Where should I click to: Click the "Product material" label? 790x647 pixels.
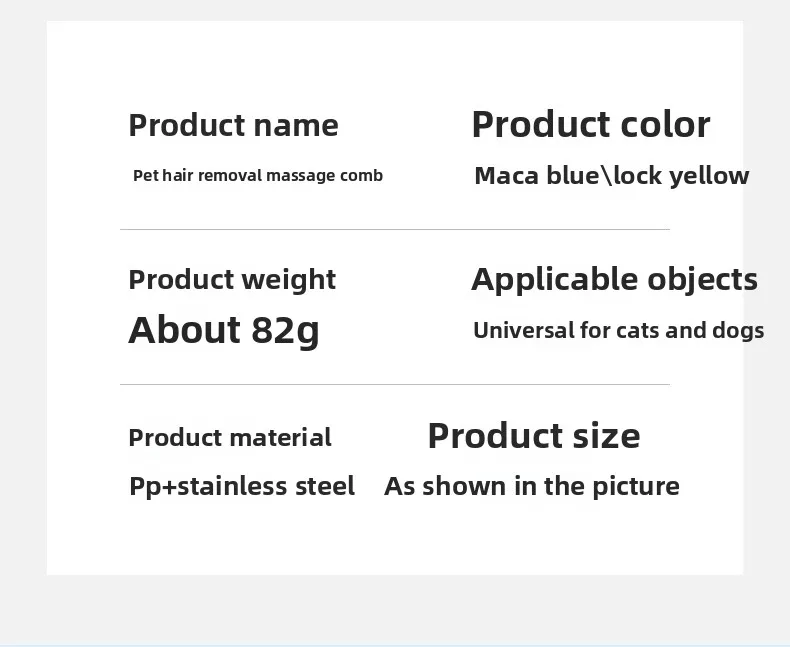(230, 438)
